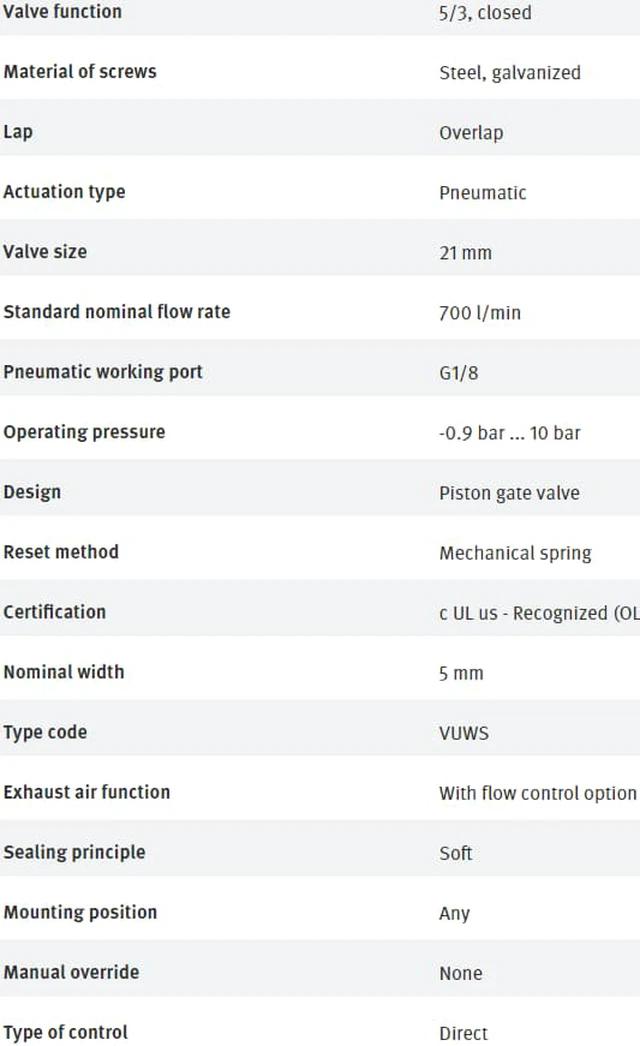Select the G1/8 port value
This screenshot has height=1046, width=640.
tap(458, 373)
